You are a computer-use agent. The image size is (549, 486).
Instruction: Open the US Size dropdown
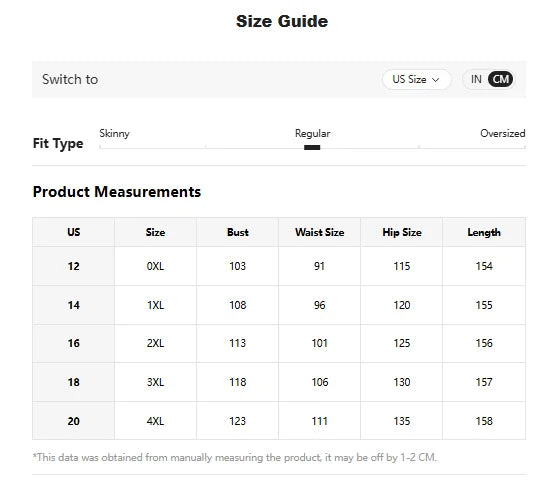tap(416, 79)
